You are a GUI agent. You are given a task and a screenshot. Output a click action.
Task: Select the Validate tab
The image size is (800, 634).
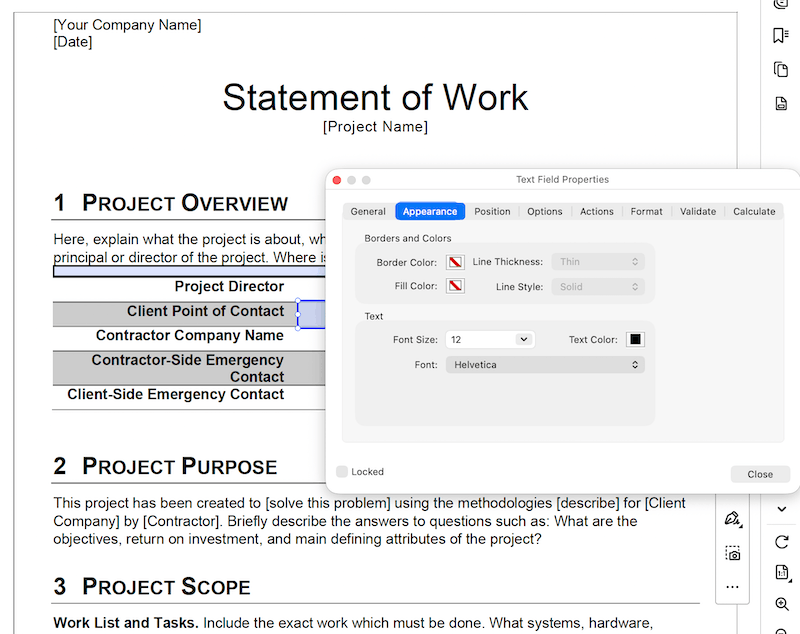coord(697,212)
